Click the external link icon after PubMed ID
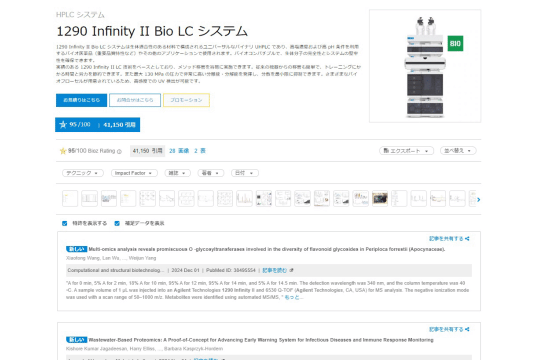Screen dimensions: 540x360 click(x=291, y=270)
